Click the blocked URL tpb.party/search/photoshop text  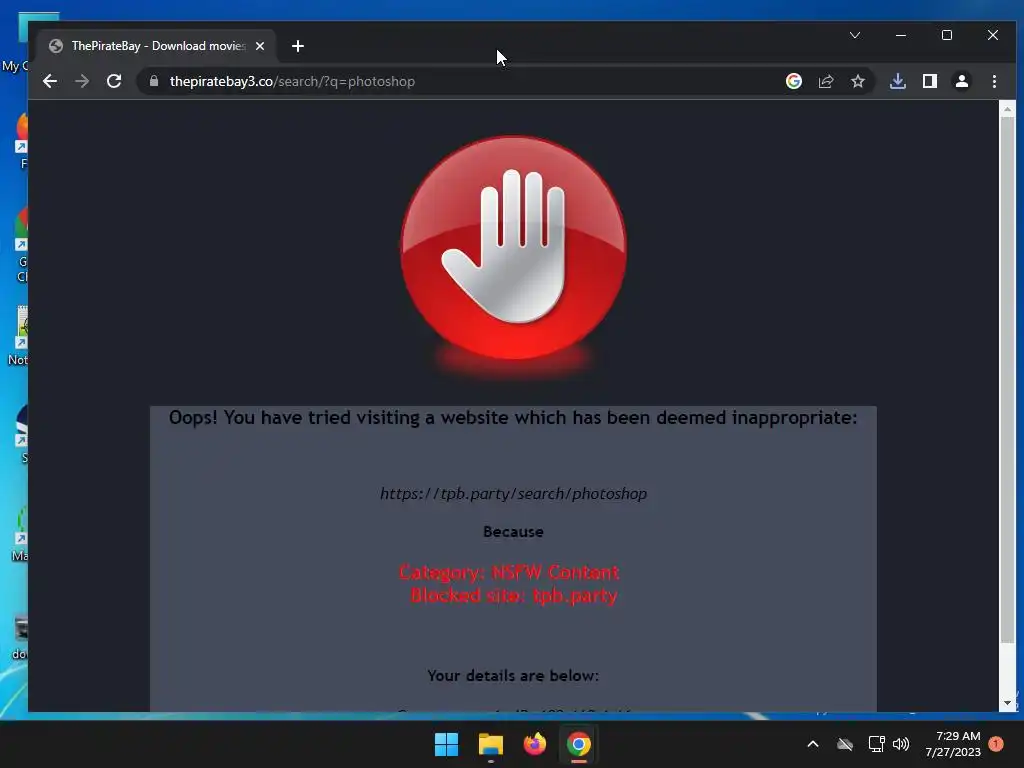click(513, 493)
